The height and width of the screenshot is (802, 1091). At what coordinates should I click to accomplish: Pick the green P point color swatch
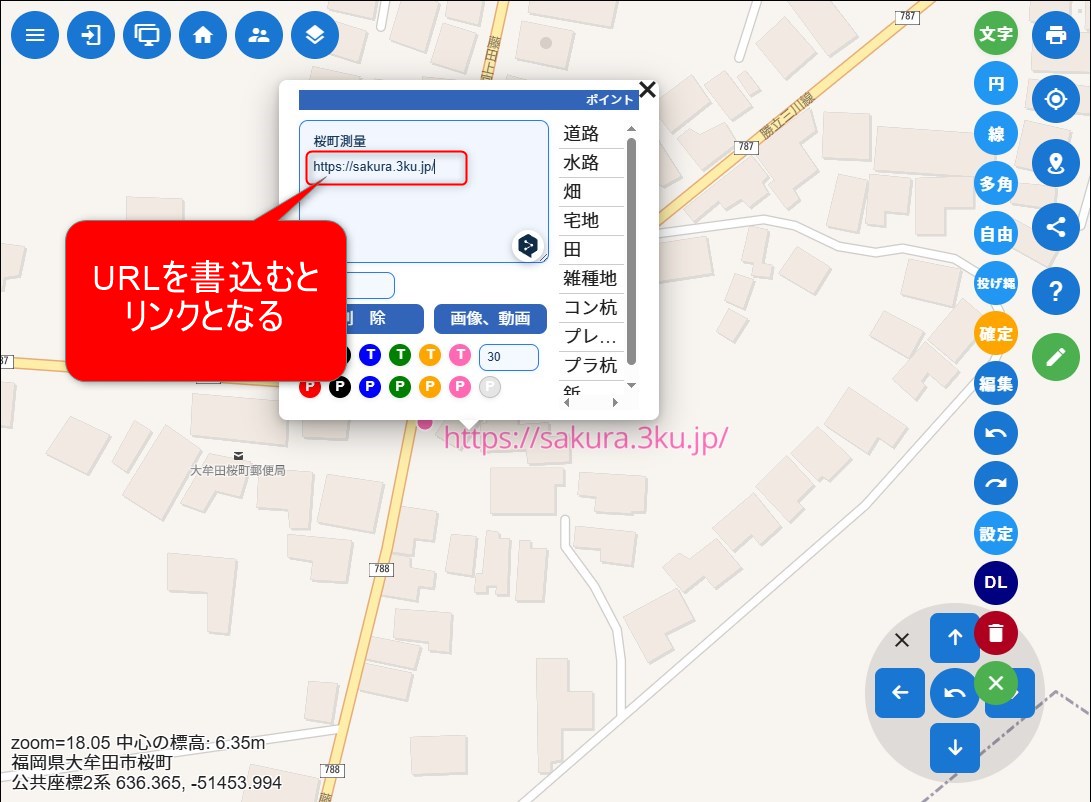(400, 387)
